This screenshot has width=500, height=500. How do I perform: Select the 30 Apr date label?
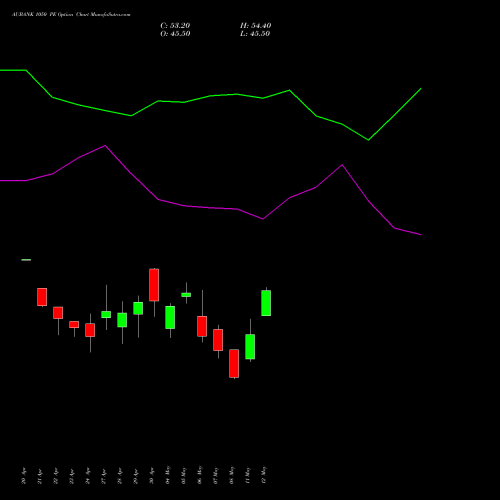point(152,476)
